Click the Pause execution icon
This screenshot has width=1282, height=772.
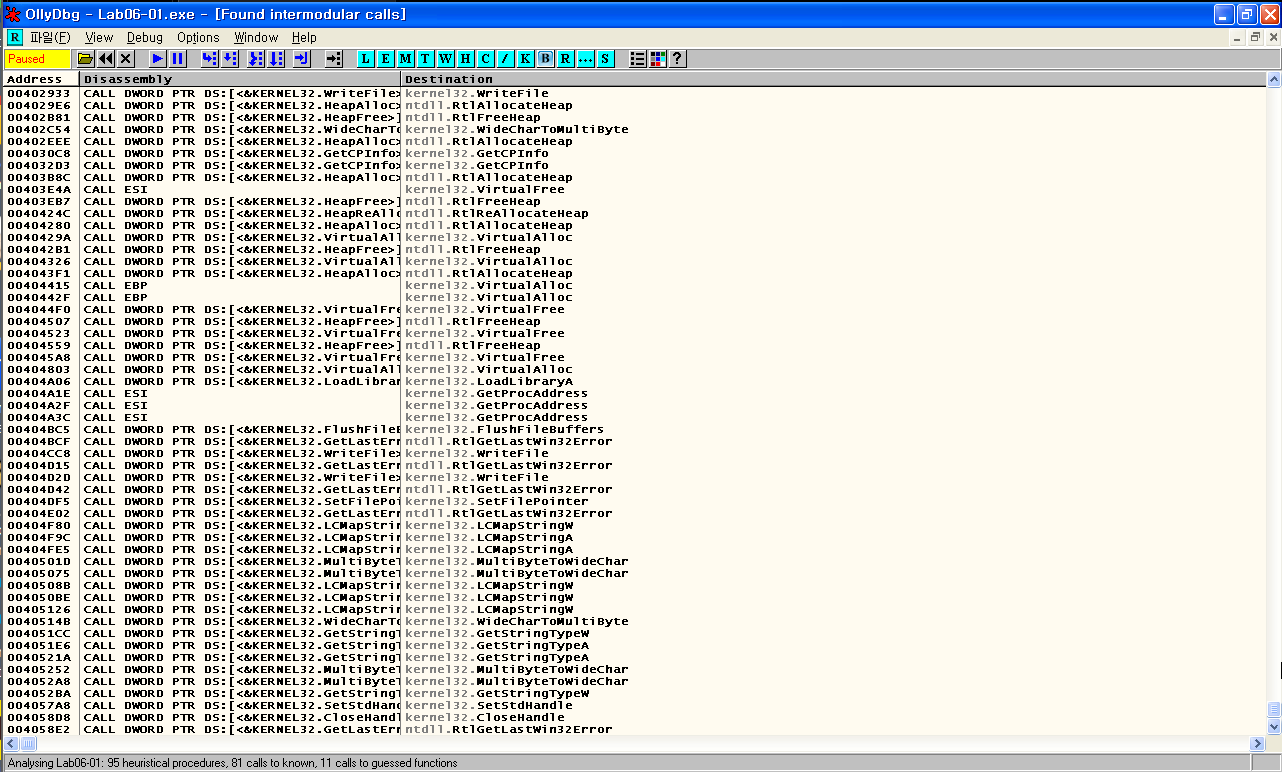click(x=178, y=59)
